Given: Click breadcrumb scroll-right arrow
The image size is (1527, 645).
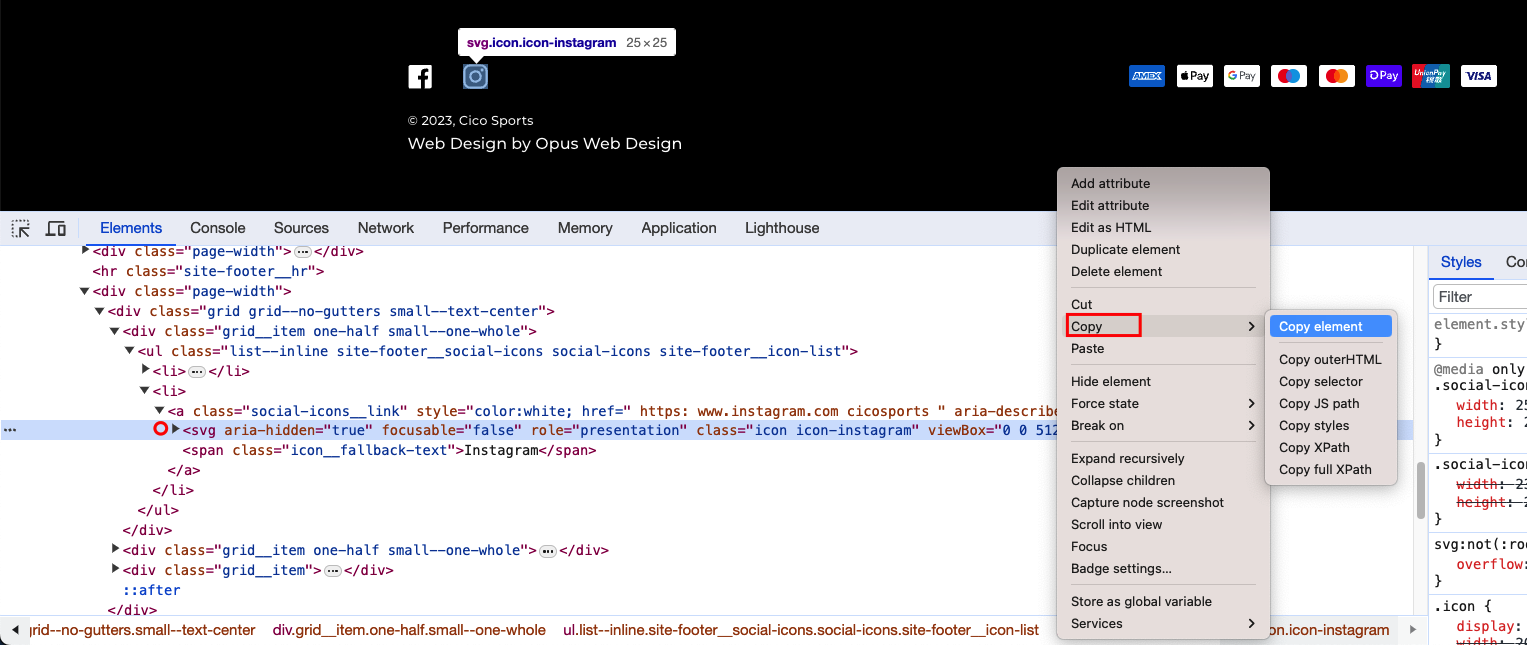Looking at the screenshot, I should tap(1412, 630).
